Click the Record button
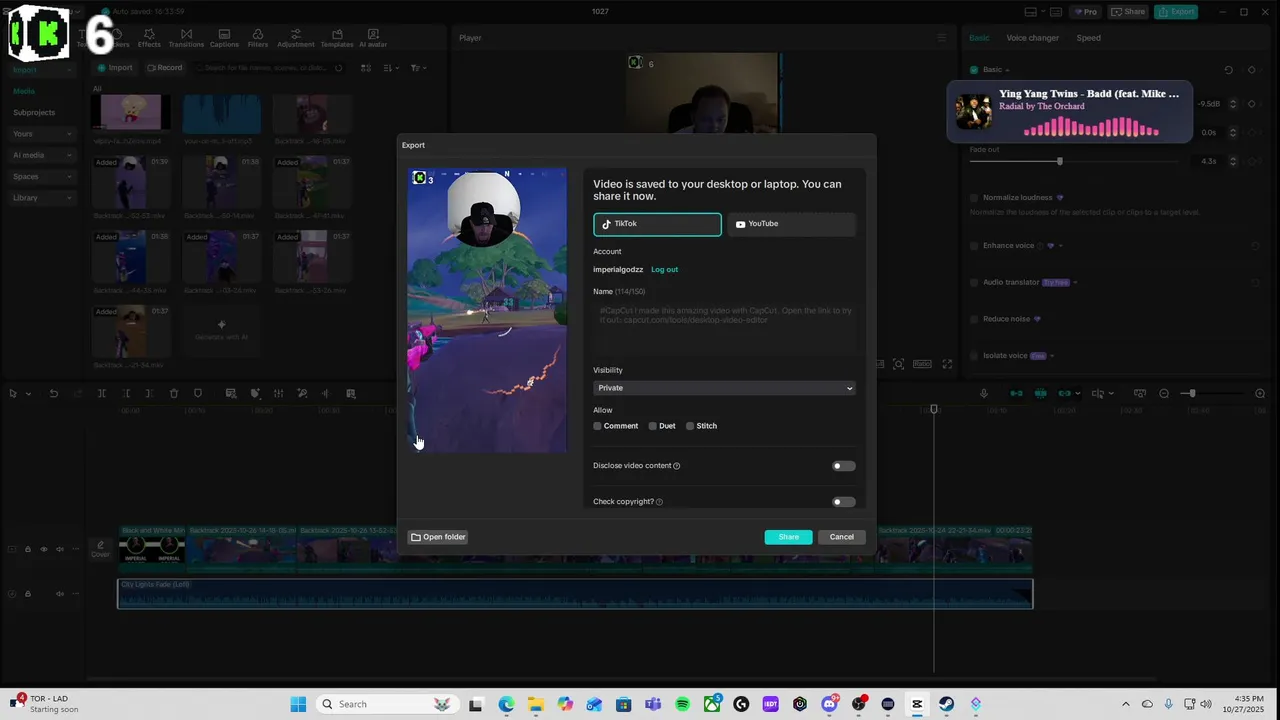1280x720 pixels. tap(165, 68)
